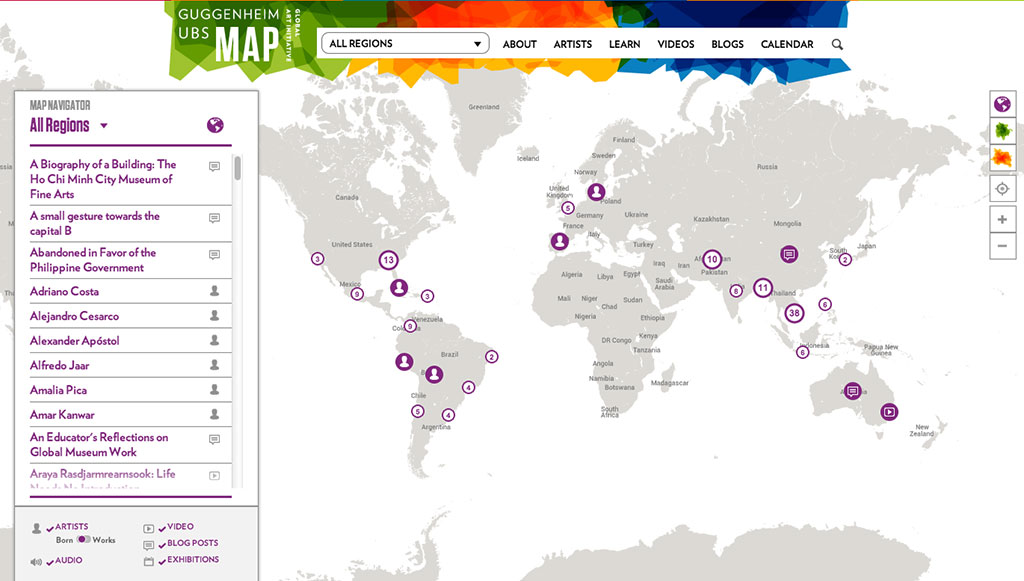1024x581 pixels.
Task: Select the globe view button on the right map toolbar
Action: tap(1002, 104)
